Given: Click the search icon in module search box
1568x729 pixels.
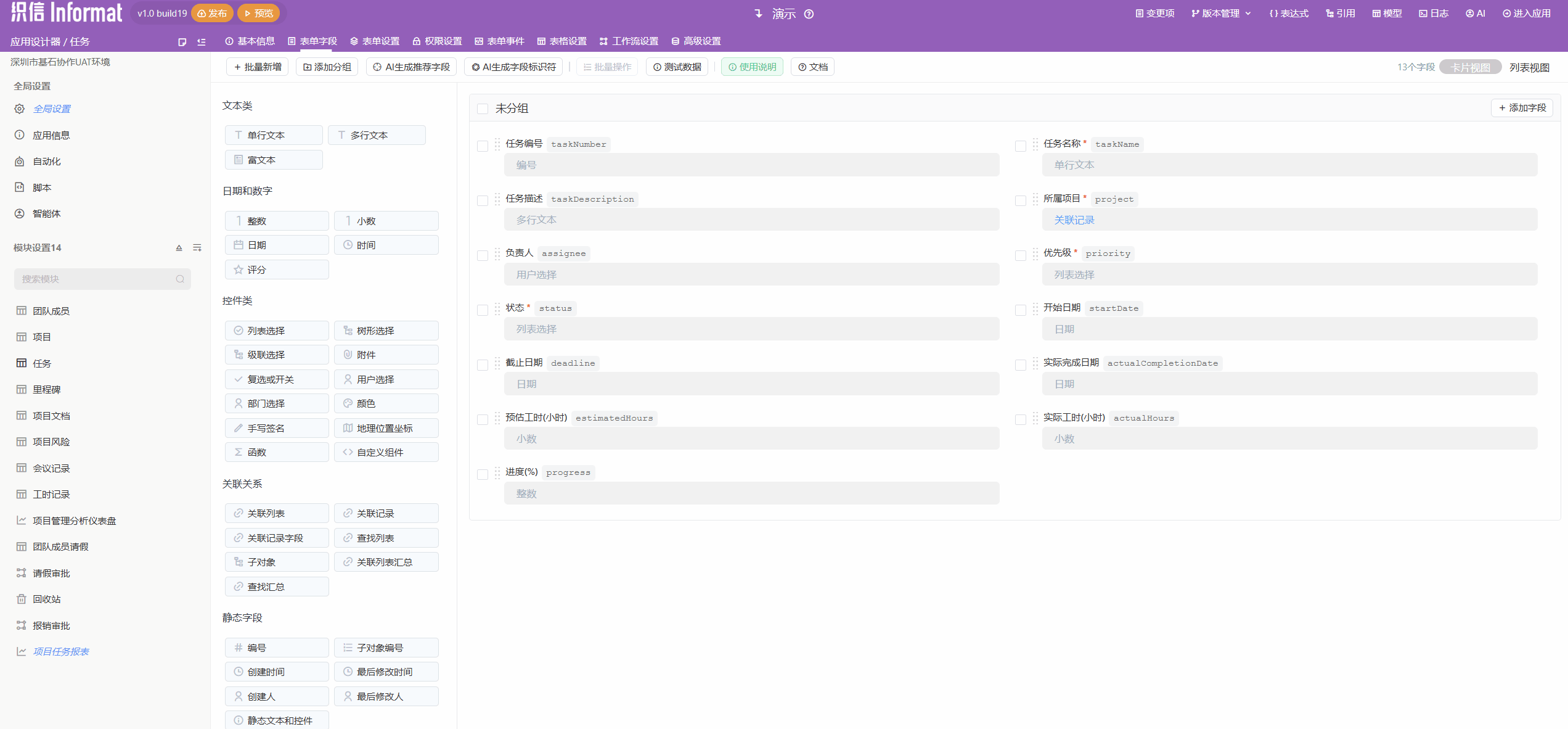Looking at the screenshot, I should [x=180, y=279].
